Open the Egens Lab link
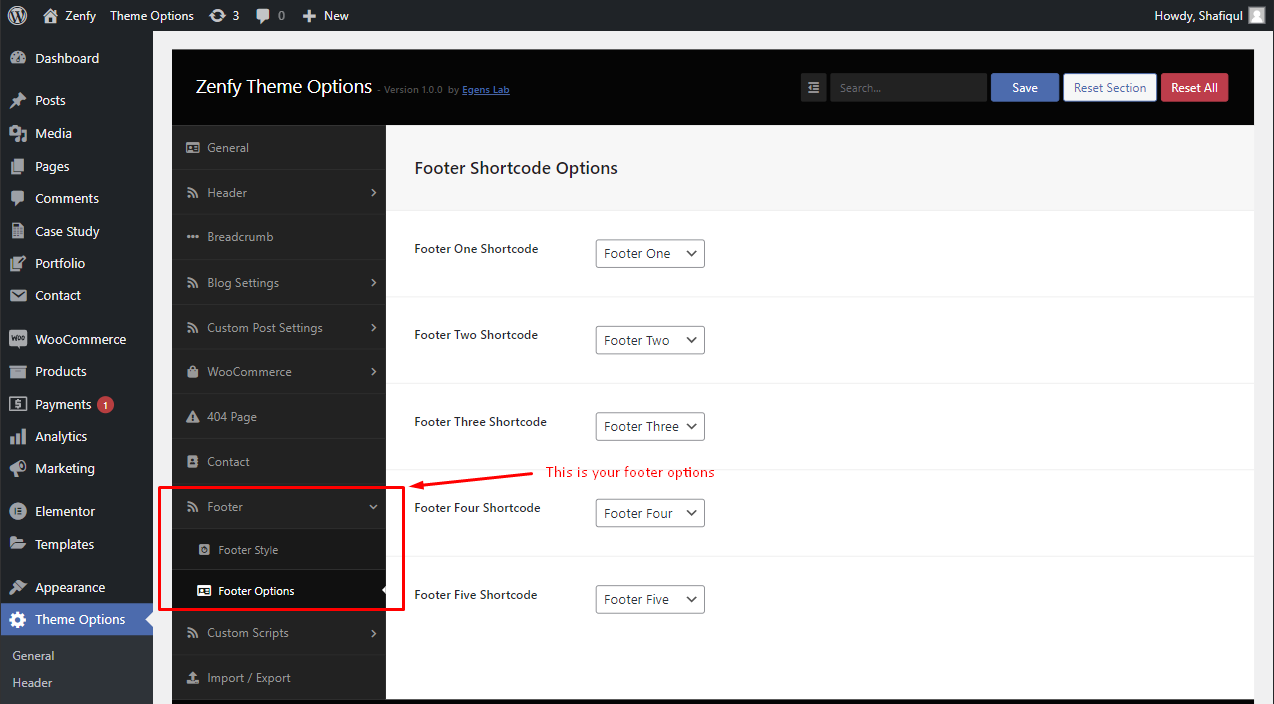The image size is (1274, 704). tap(486, 90)
